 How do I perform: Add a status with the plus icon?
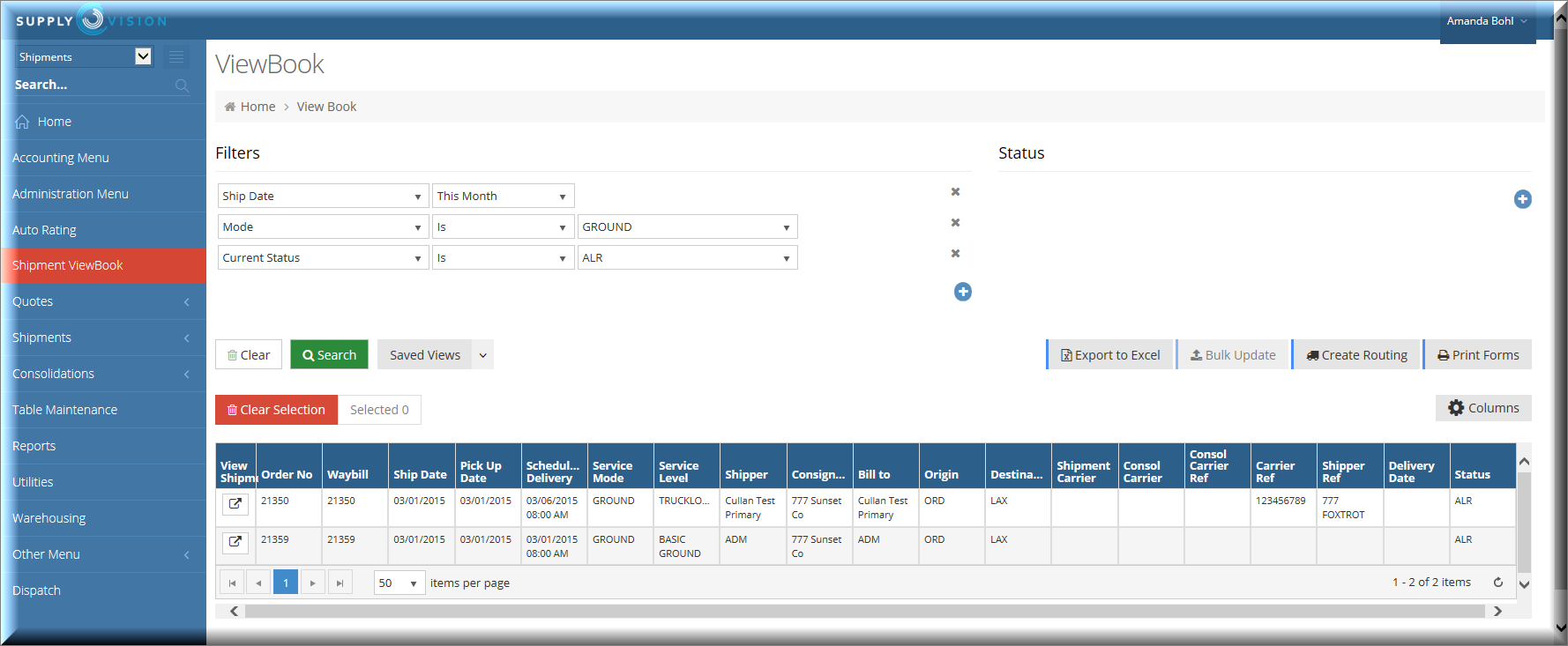tap(1523, 199)
